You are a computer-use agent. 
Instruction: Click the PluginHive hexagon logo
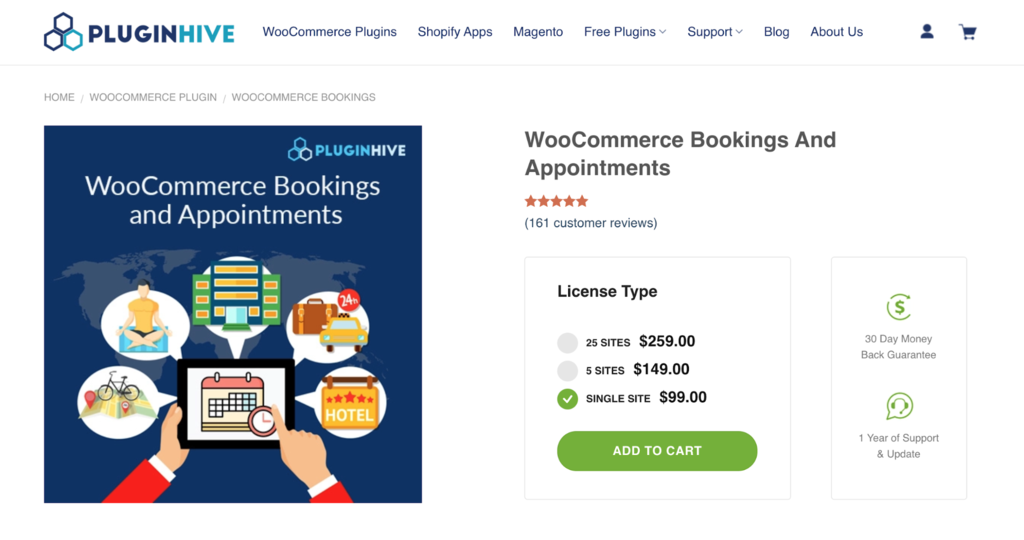pos(62,32)
